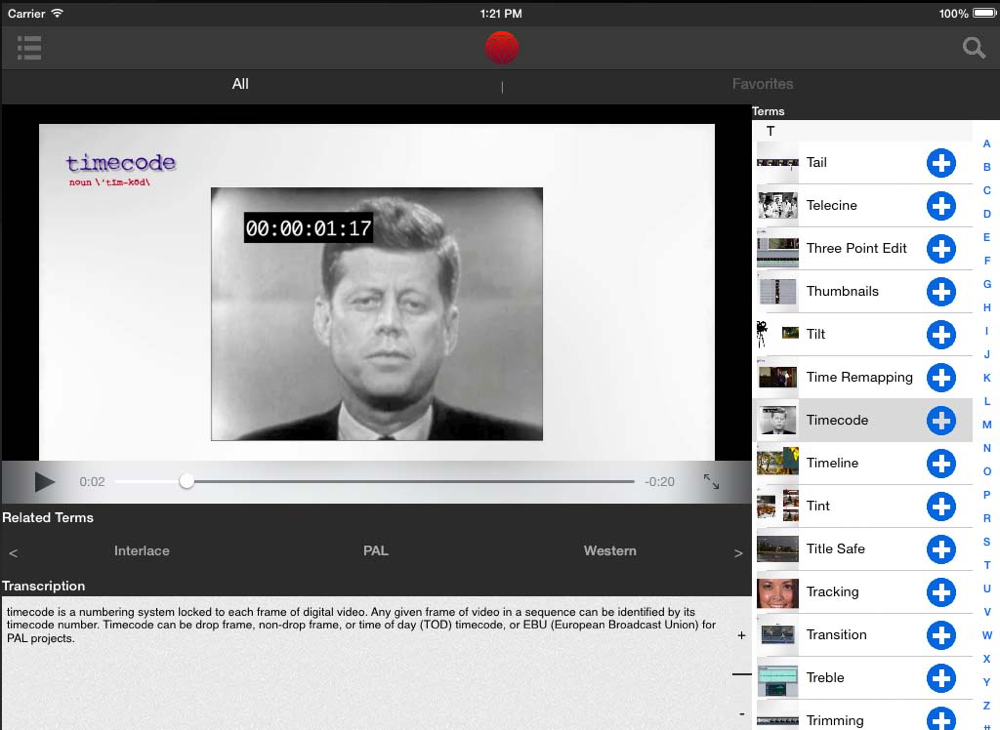Jump to letter S in index
1000x730 pixels.
pyautogui.click(x=987, y=541)
